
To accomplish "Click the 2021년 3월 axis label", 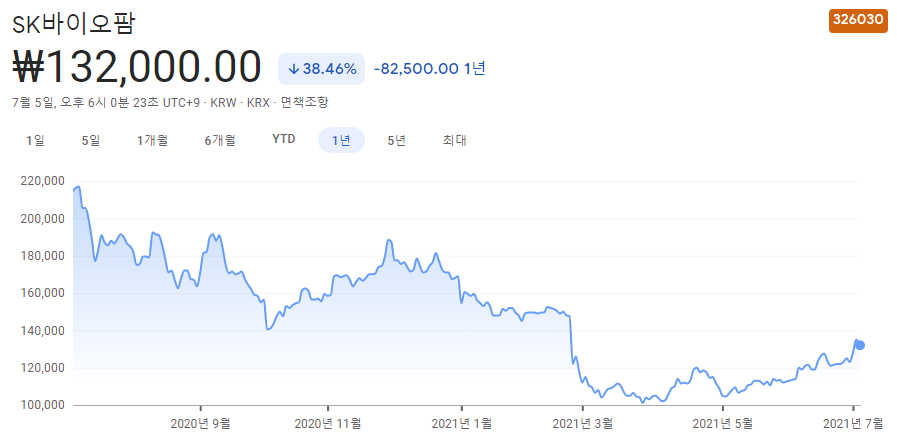I will tap(583, 423).
